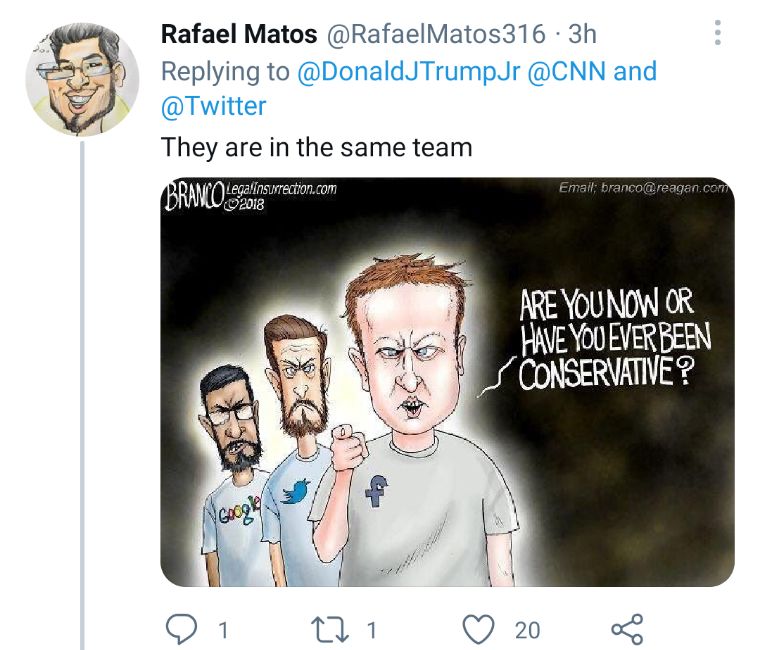760x650 pixels.
Task: Open the tweet via the 3h timestamp
Action: (582, 34)
